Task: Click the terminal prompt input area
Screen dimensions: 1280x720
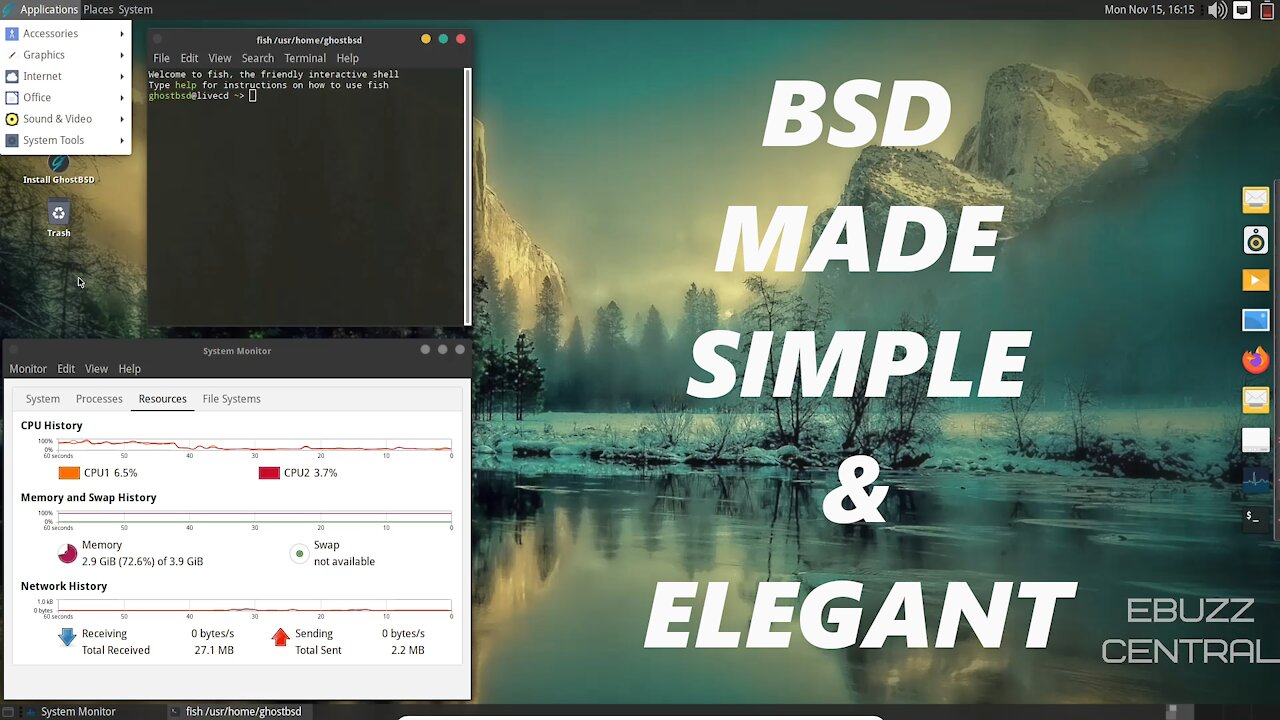Action: pos(253,96)
